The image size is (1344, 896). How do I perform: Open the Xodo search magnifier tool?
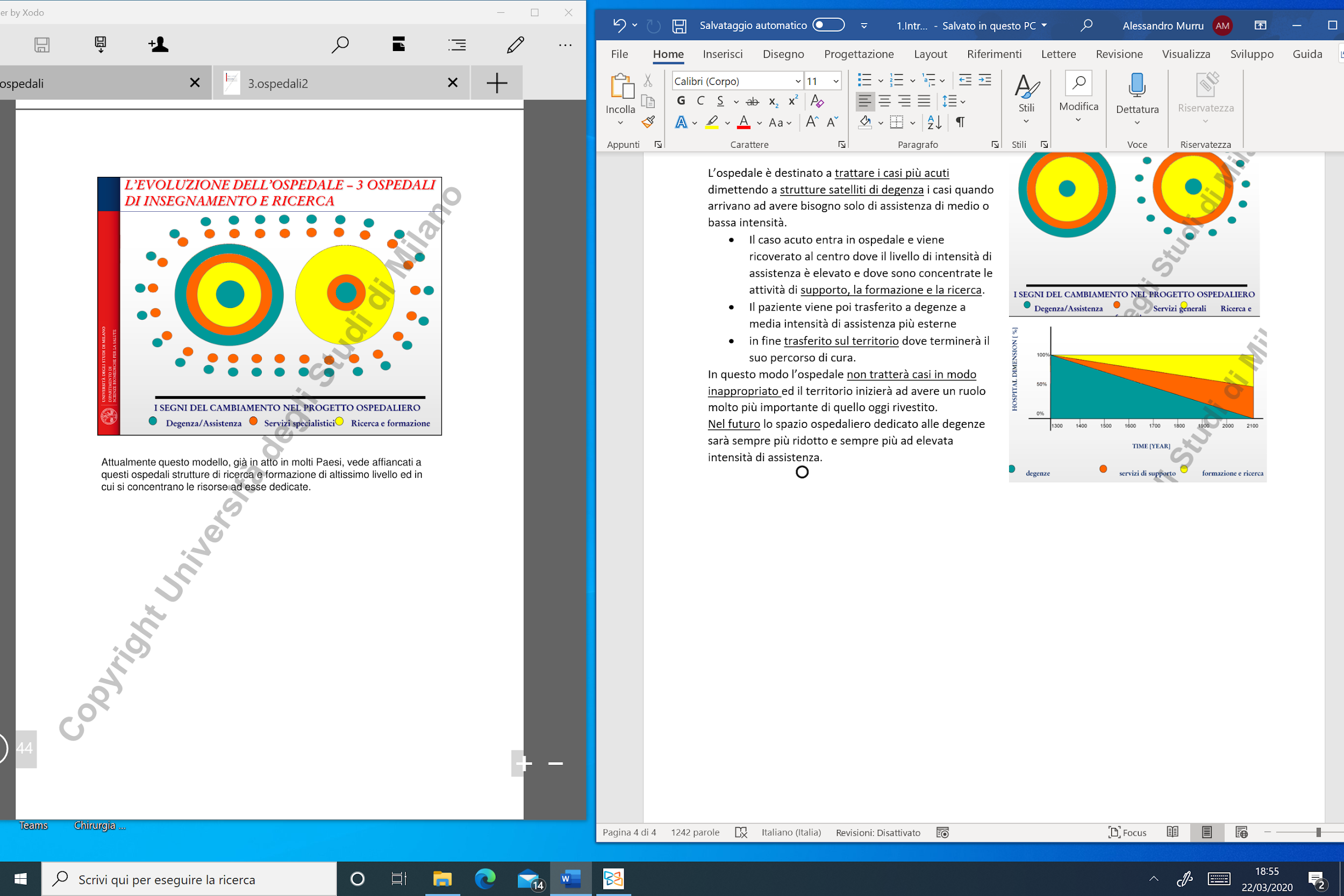(340, 45)
